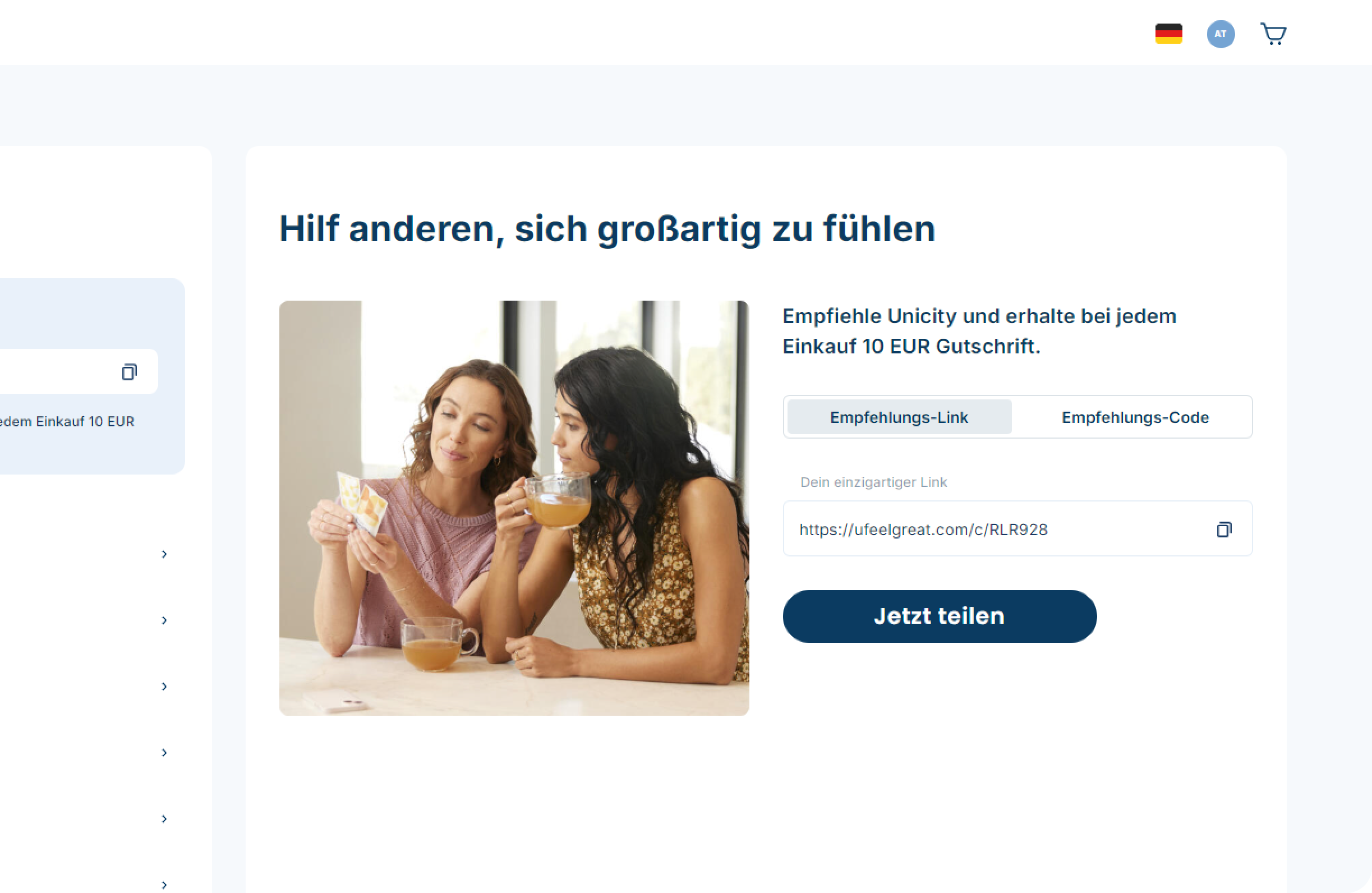The height and width of the screenshot is (893, 1372).
Task: Switch to the Empfehlungs-Code tab
Action: coord(1135,417)
